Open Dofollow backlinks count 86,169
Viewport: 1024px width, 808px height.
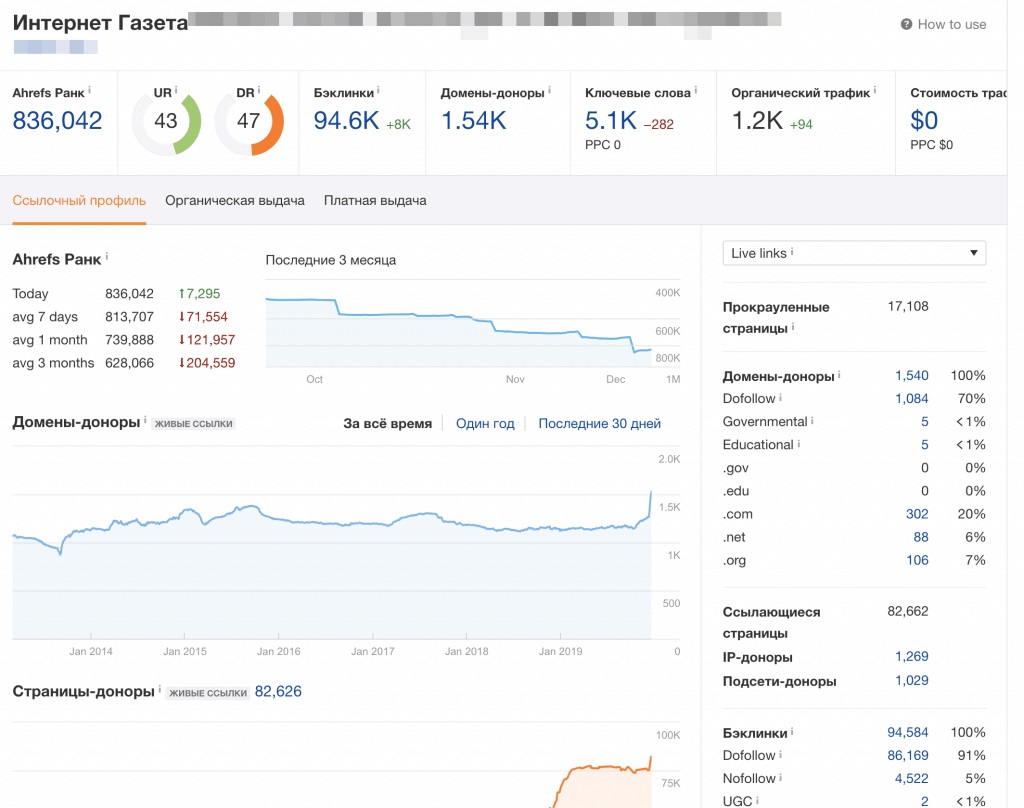point(908,755)
